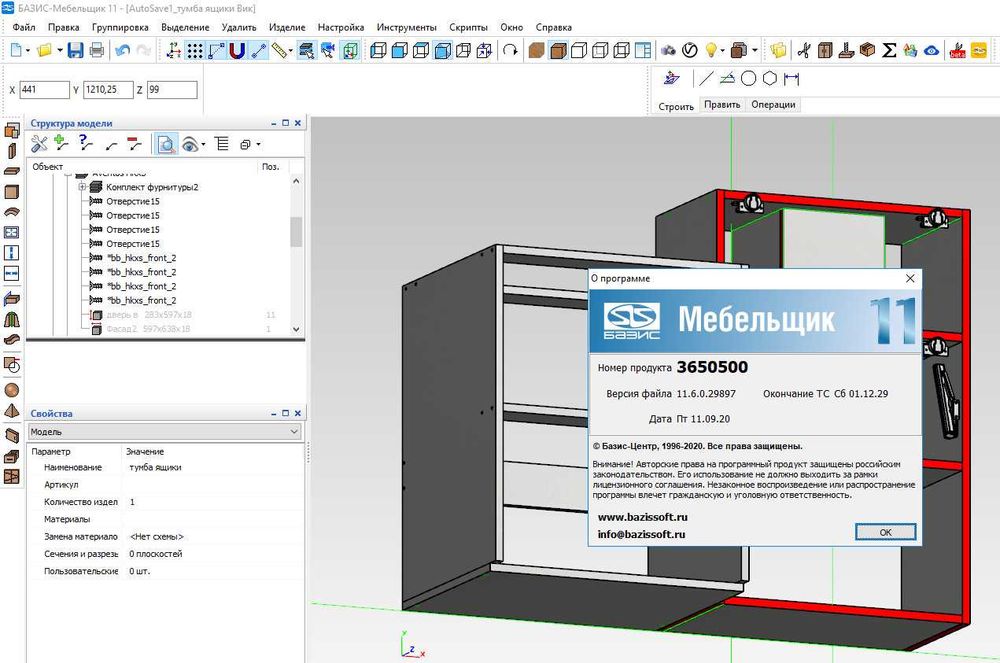
Task: Open the folder Open-file dropdown arrow
Action: (x=59, y=50)
